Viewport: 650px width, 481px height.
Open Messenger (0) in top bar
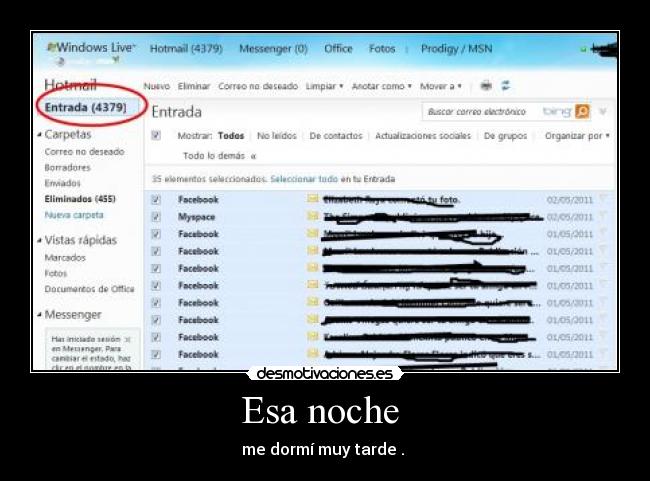click(273, 49)
